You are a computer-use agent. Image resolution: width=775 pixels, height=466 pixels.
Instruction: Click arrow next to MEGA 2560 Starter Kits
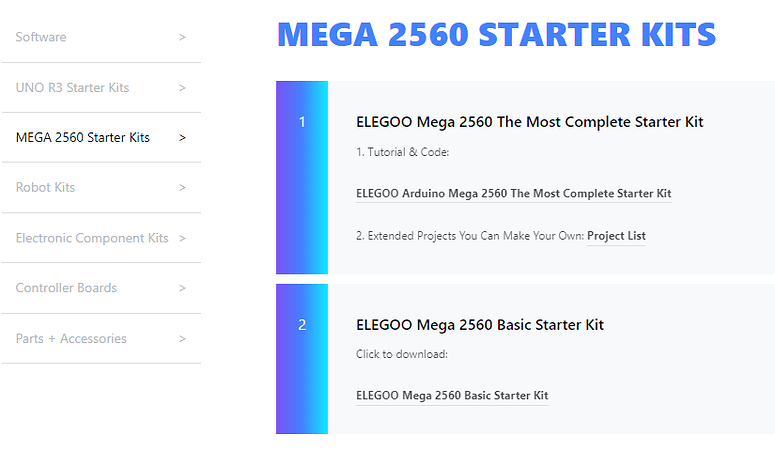(x=182, y=137)
